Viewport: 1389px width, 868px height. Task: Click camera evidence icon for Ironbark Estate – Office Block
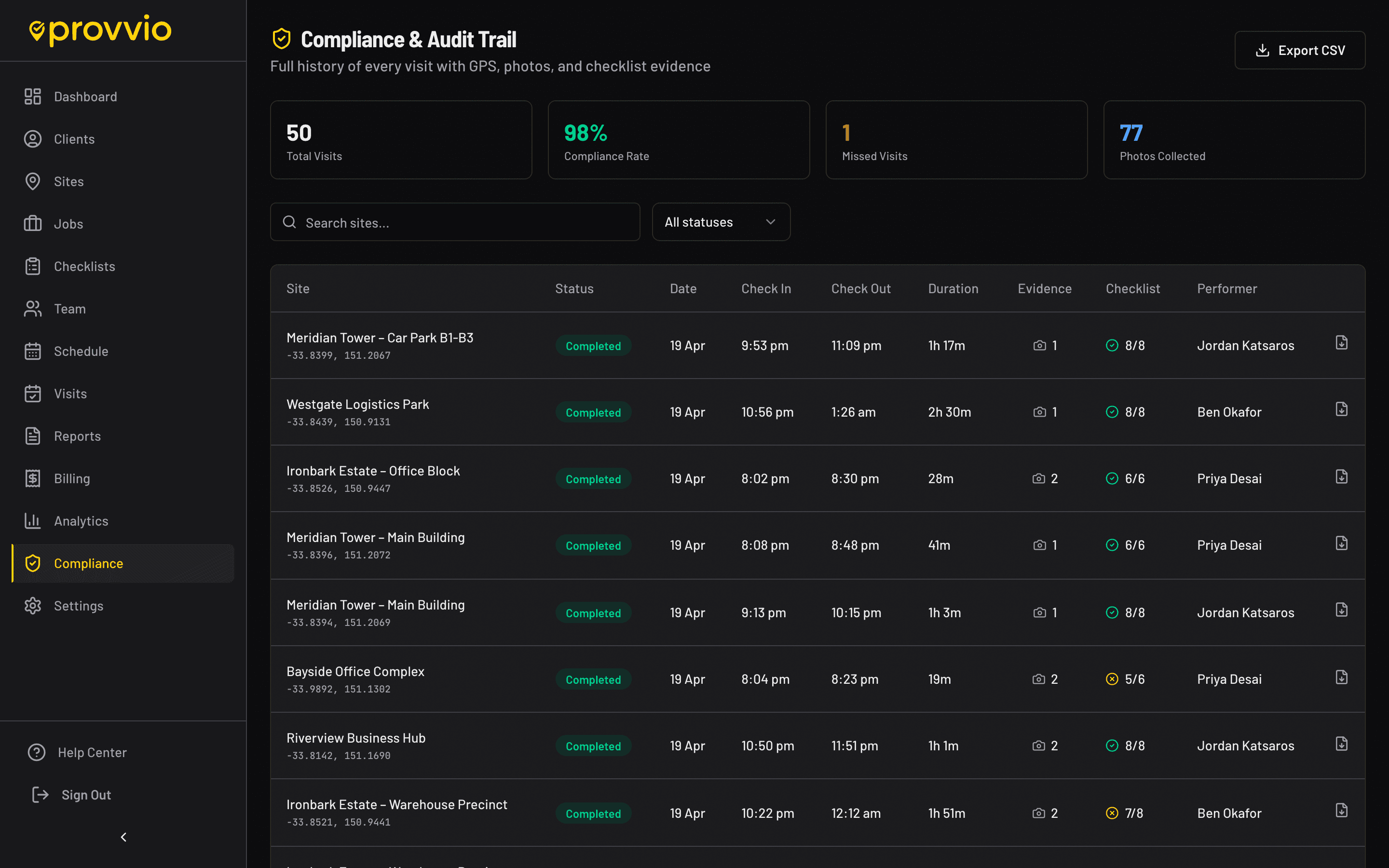(1038, 479)
